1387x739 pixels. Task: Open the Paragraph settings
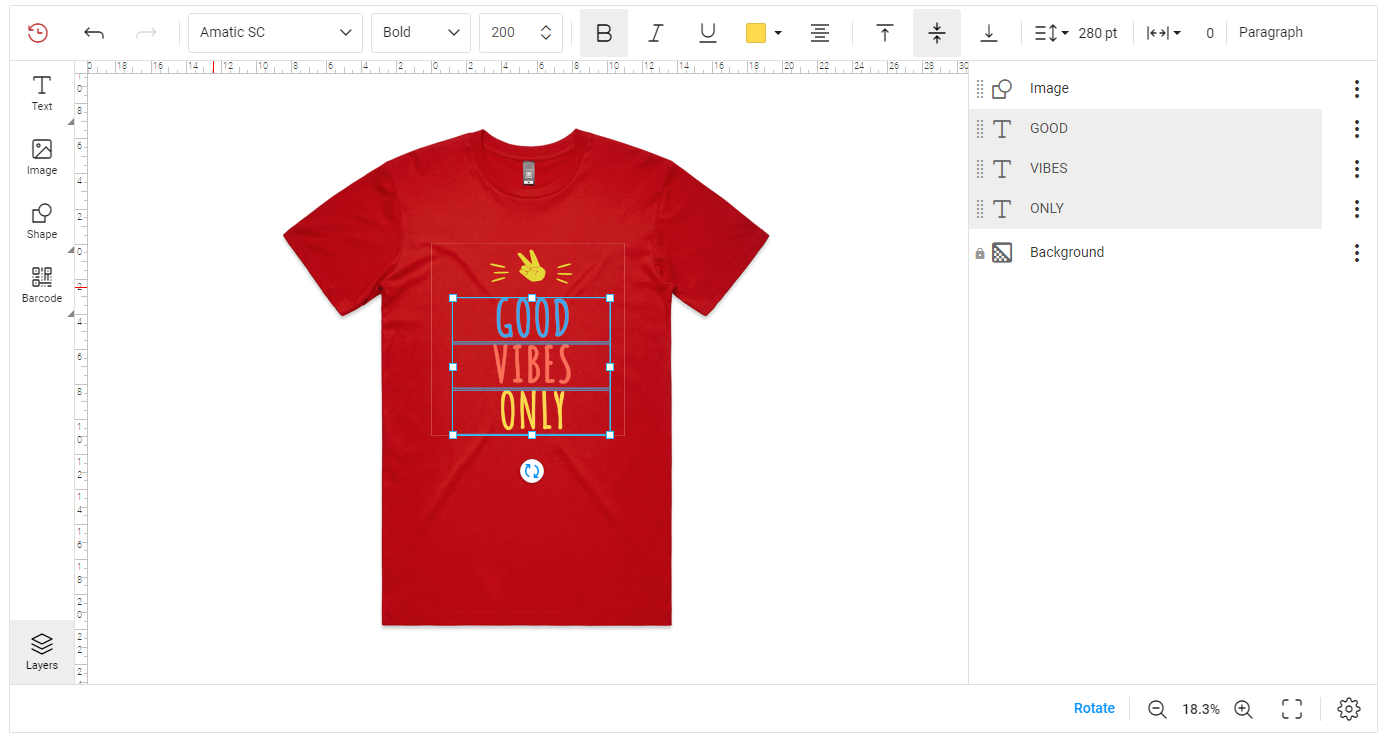(x=1271, y=32)
